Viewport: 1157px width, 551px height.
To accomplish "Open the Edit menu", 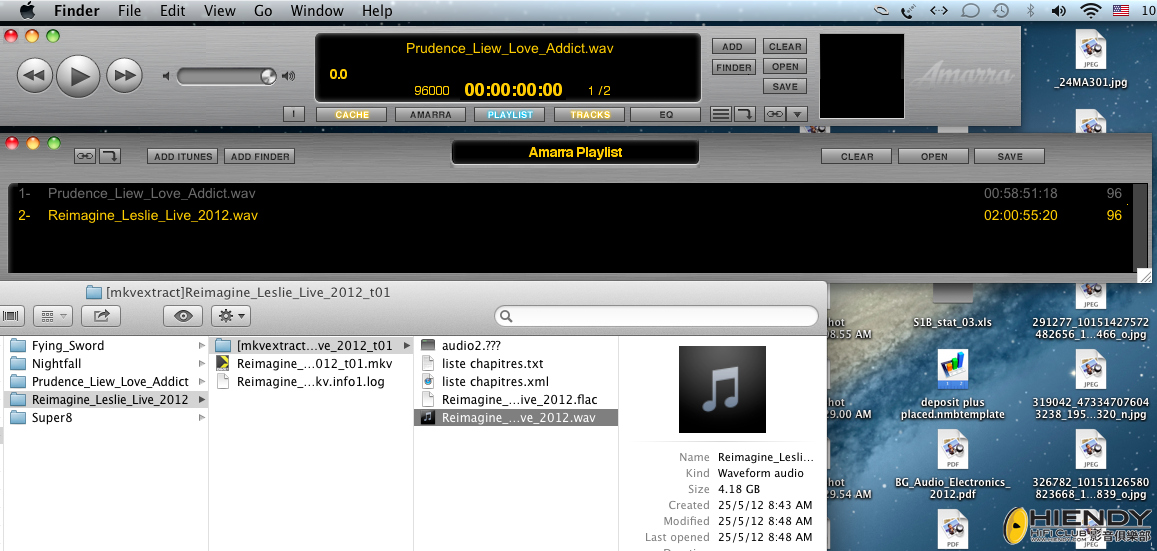I will [173, 10].
